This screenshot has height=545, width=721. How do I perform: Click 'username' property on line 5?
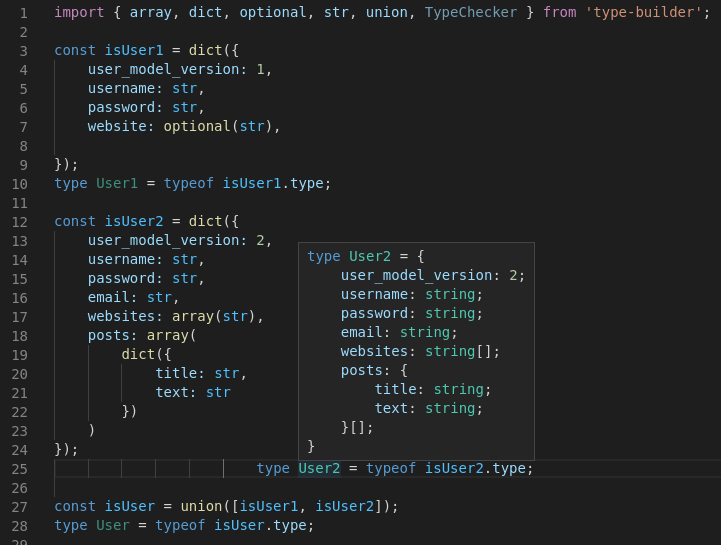(121, 88)
